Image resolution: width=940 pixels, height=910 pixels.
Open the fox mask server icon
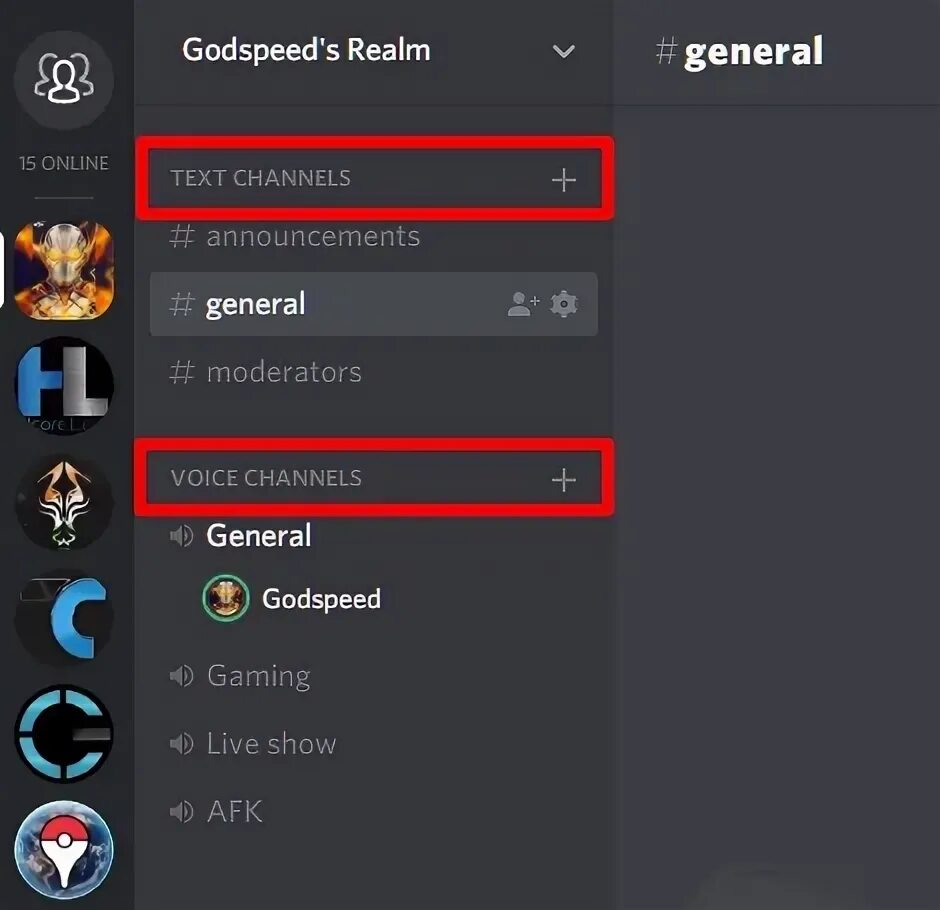click(64, 502)
